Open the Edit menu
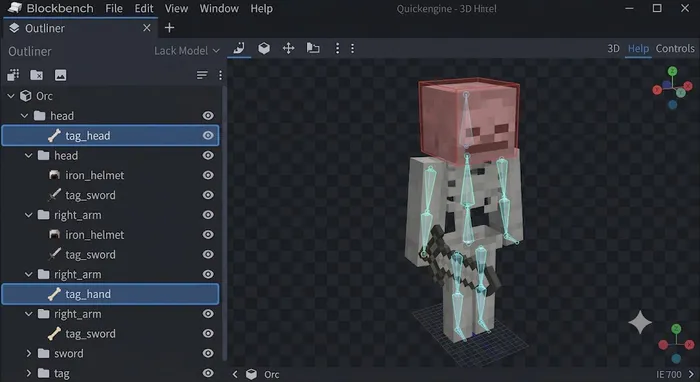The height and width of the screenshot is (382, 700). click(x=144, y=8)
